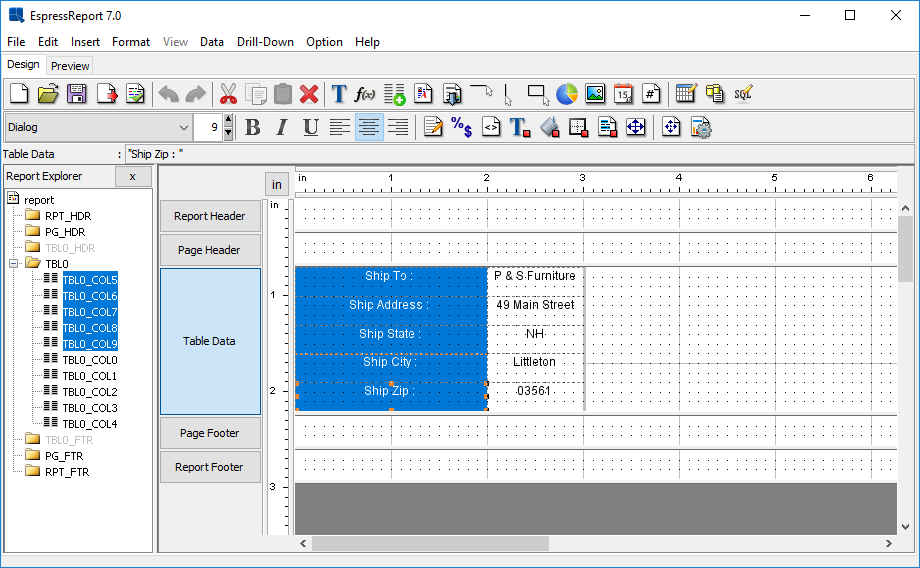Screen dimensions: 920x568
Task: Click the page with green checkmark icon
Action: click(135, 94)
